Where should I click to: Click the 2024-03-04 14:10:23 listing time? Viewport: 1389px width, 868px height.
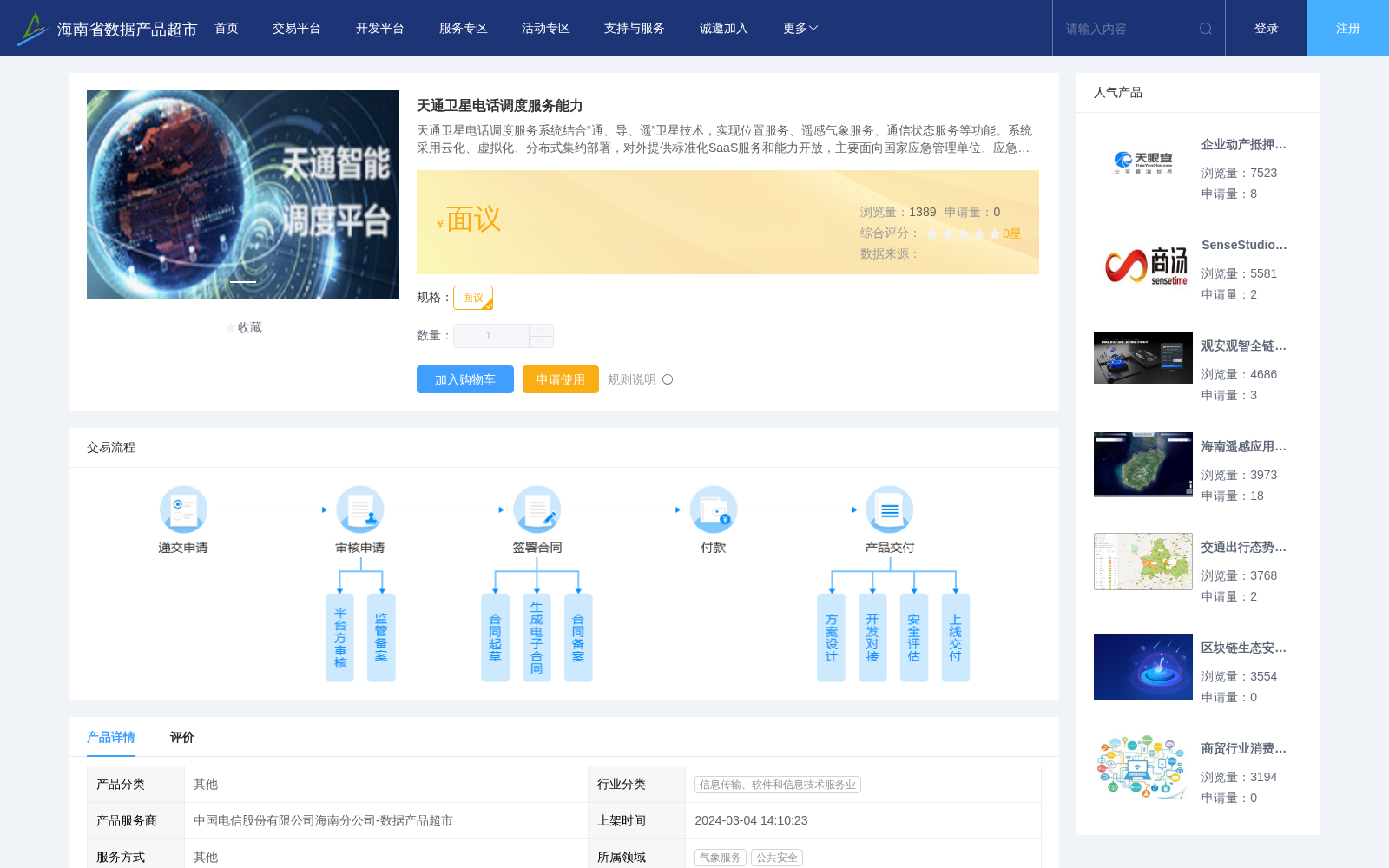[x=751, y=820]
